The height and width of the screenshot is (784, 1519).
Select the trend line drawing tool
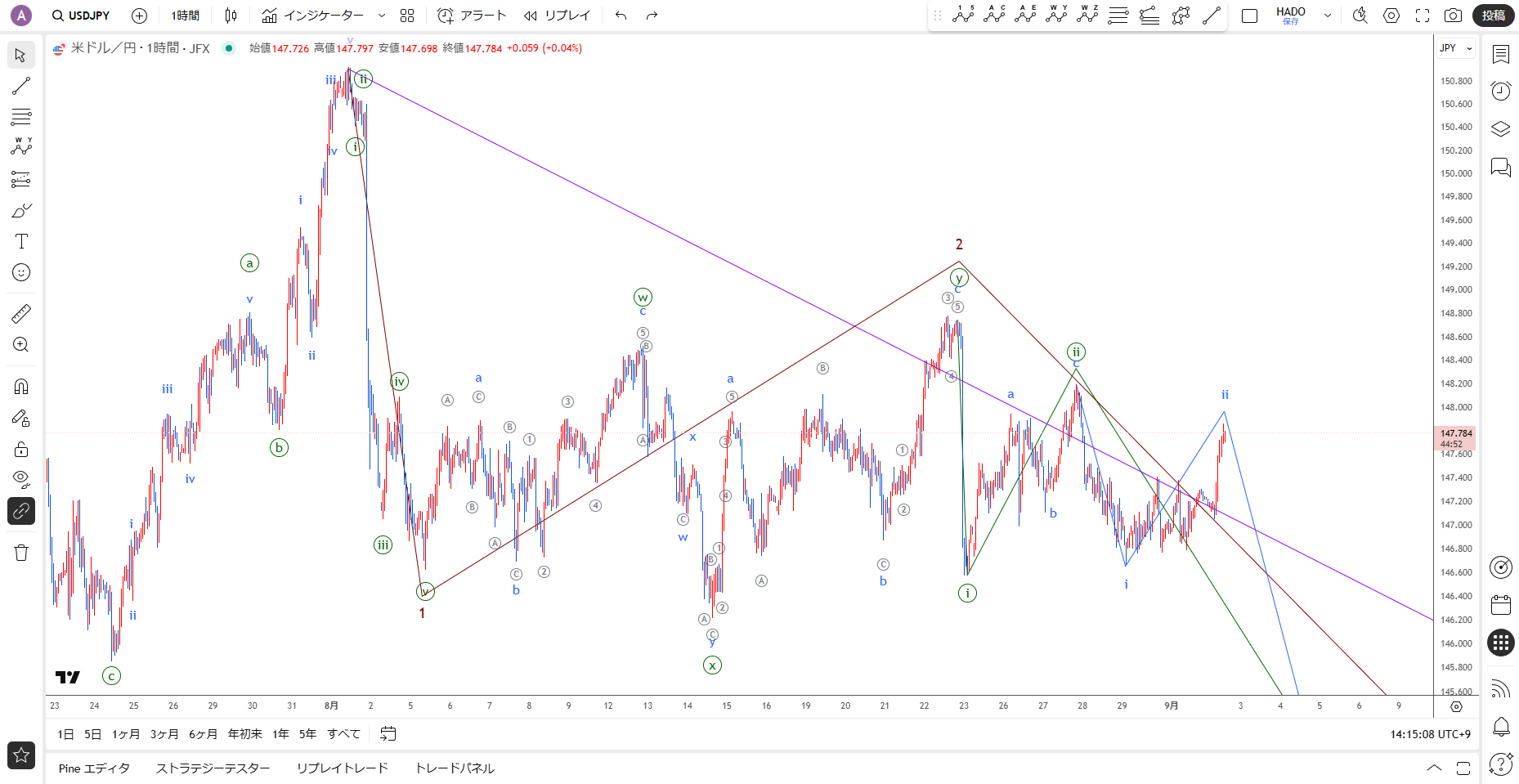coord(21,86)
